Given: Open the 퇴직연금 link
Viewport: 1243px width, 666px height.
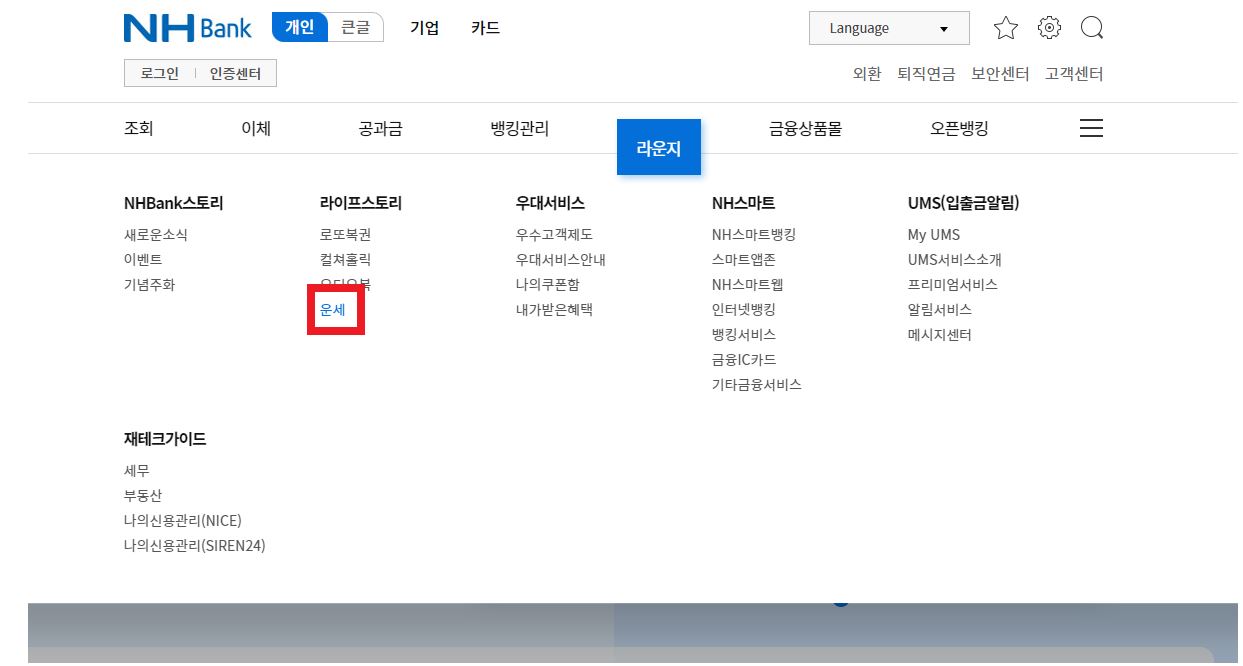Looking at the screenshot, I should (x=926, y=74).
